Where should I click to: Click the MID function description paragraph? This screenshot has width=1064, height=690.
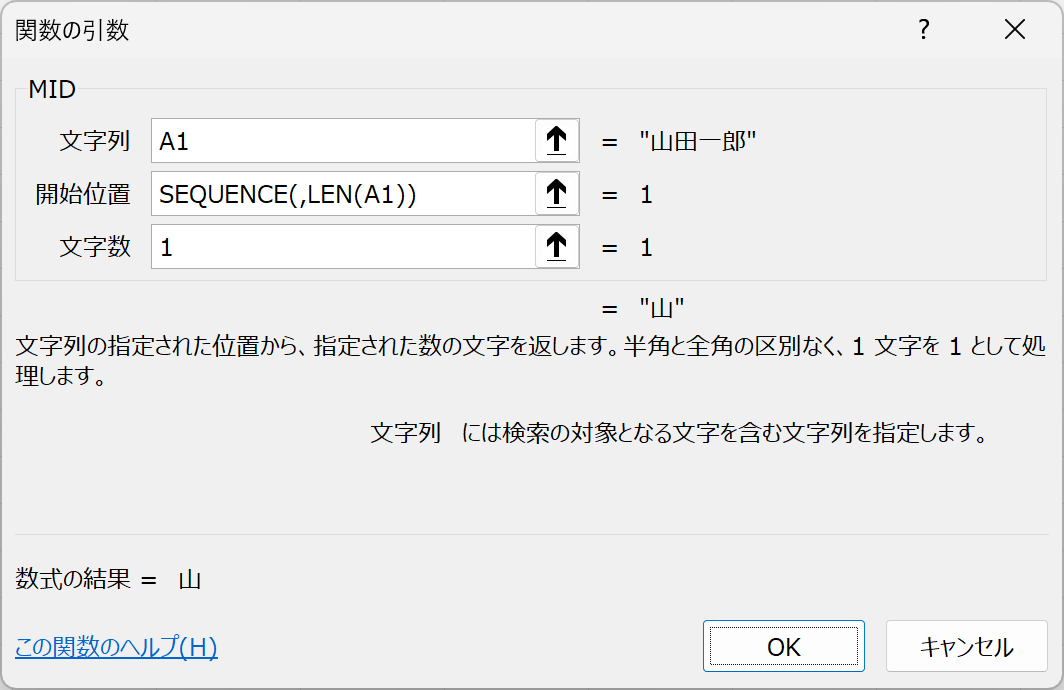point(530,360)
